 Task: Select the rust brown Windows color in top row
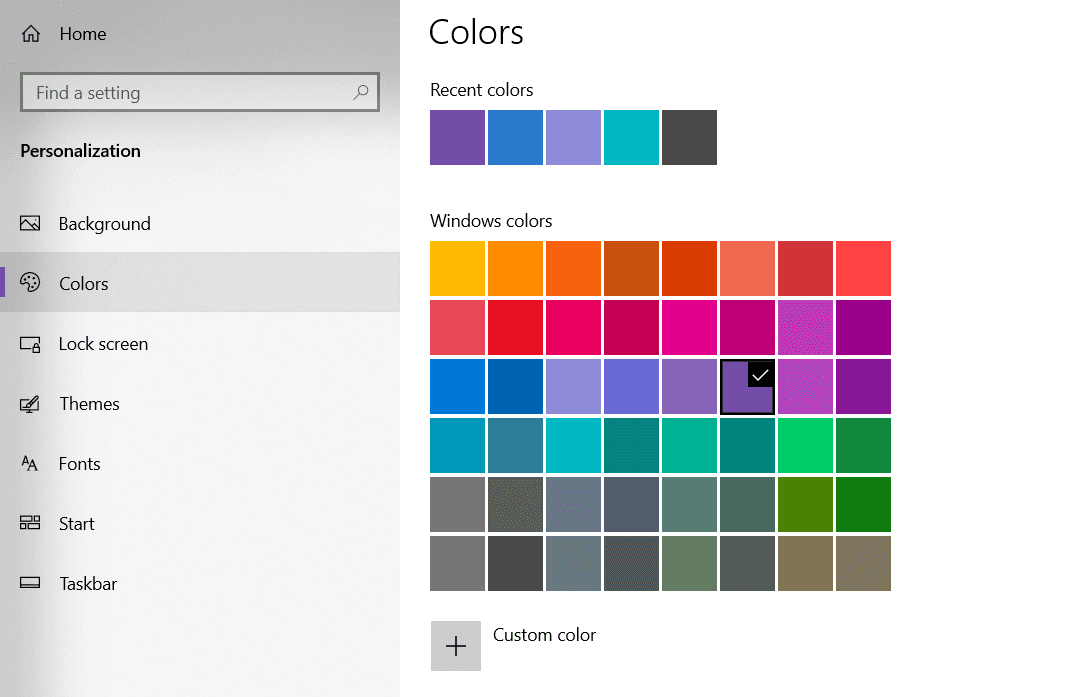point(631,269)
